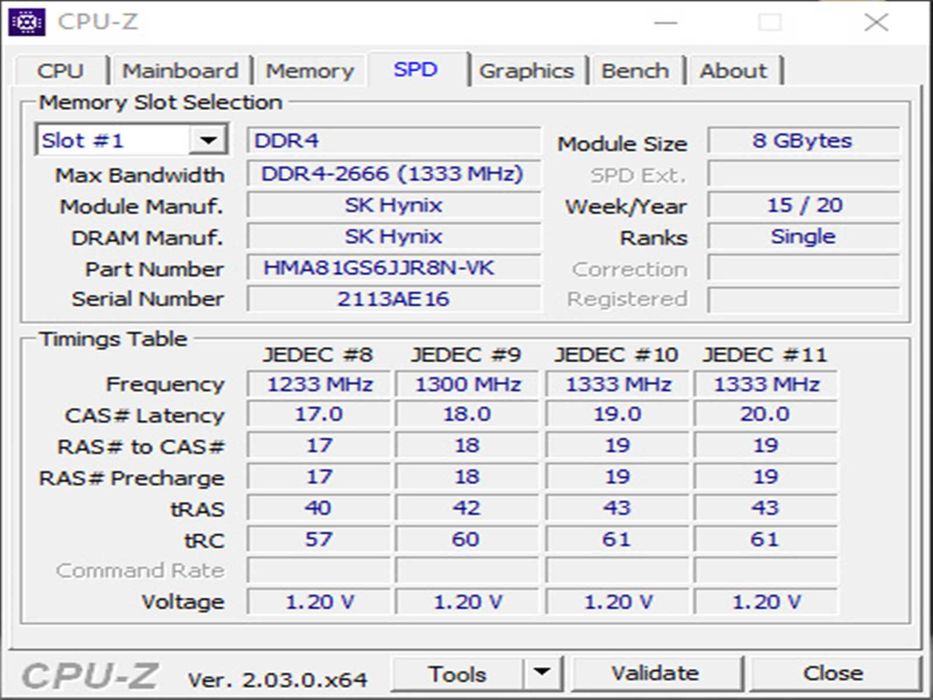Image resolution: width=933 pixels, height=700 pixels.
Task: Click the DDR4 memory type field
Action: coord(394,140)
